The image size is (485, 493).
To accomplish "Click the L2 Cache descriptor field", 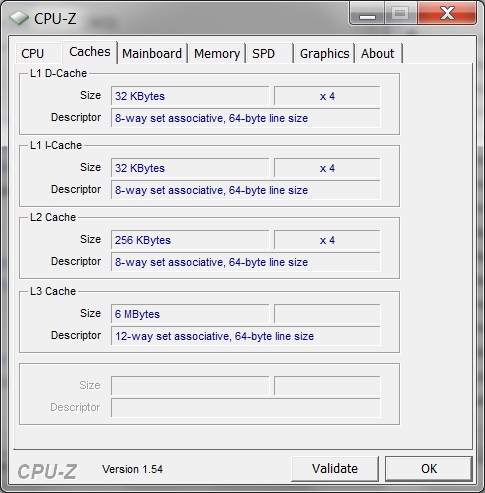I will [x=246, y=262].
